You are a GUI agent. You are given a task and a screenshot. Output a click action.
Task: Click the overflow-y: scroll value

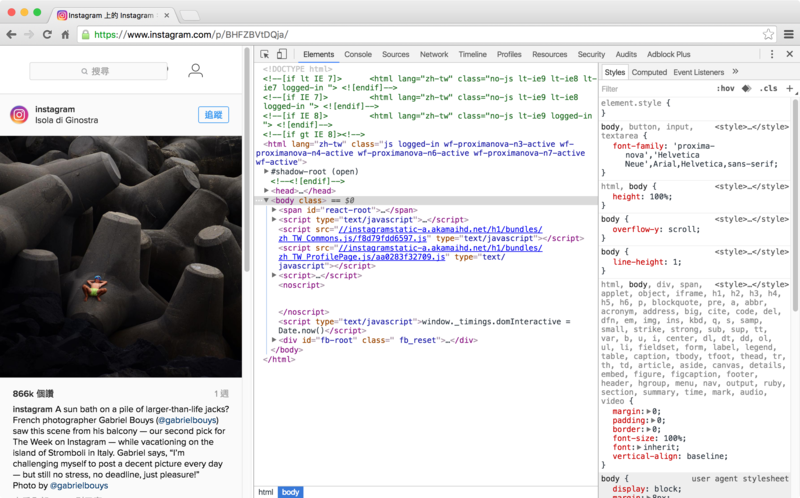684,229
